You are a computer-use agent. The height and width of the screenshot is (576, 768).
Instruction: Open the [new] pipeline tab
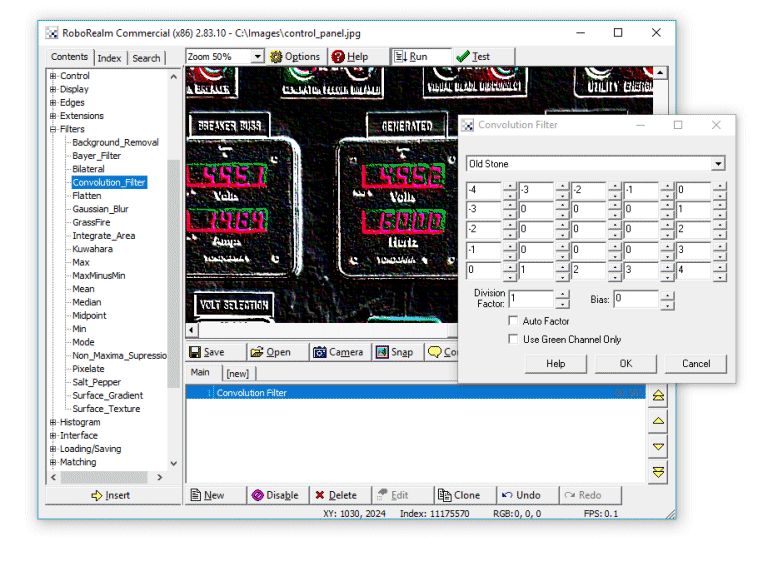[x=237, y=373]
